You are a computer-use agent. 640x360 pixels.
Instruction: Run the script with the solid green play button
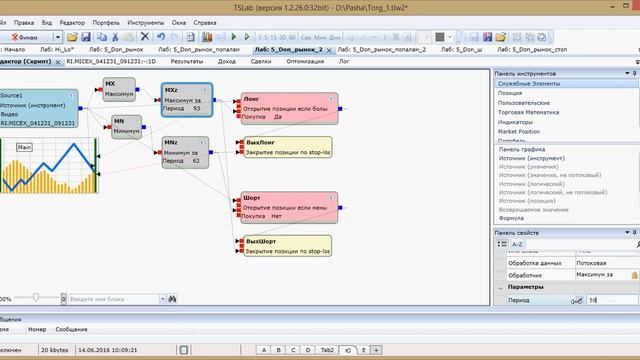pyautogui.click(x=233, y=37)
